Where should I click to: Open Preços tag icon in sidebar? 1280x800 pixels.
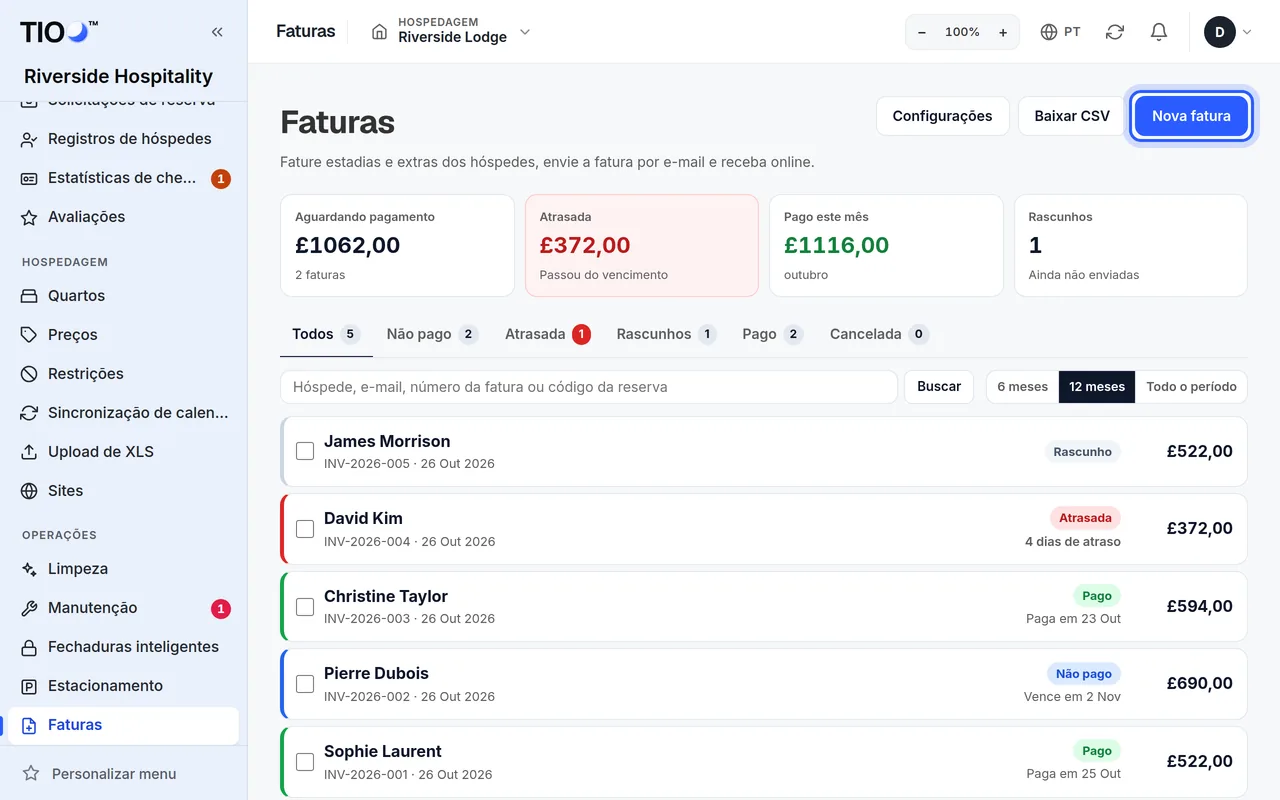point(29,335)
